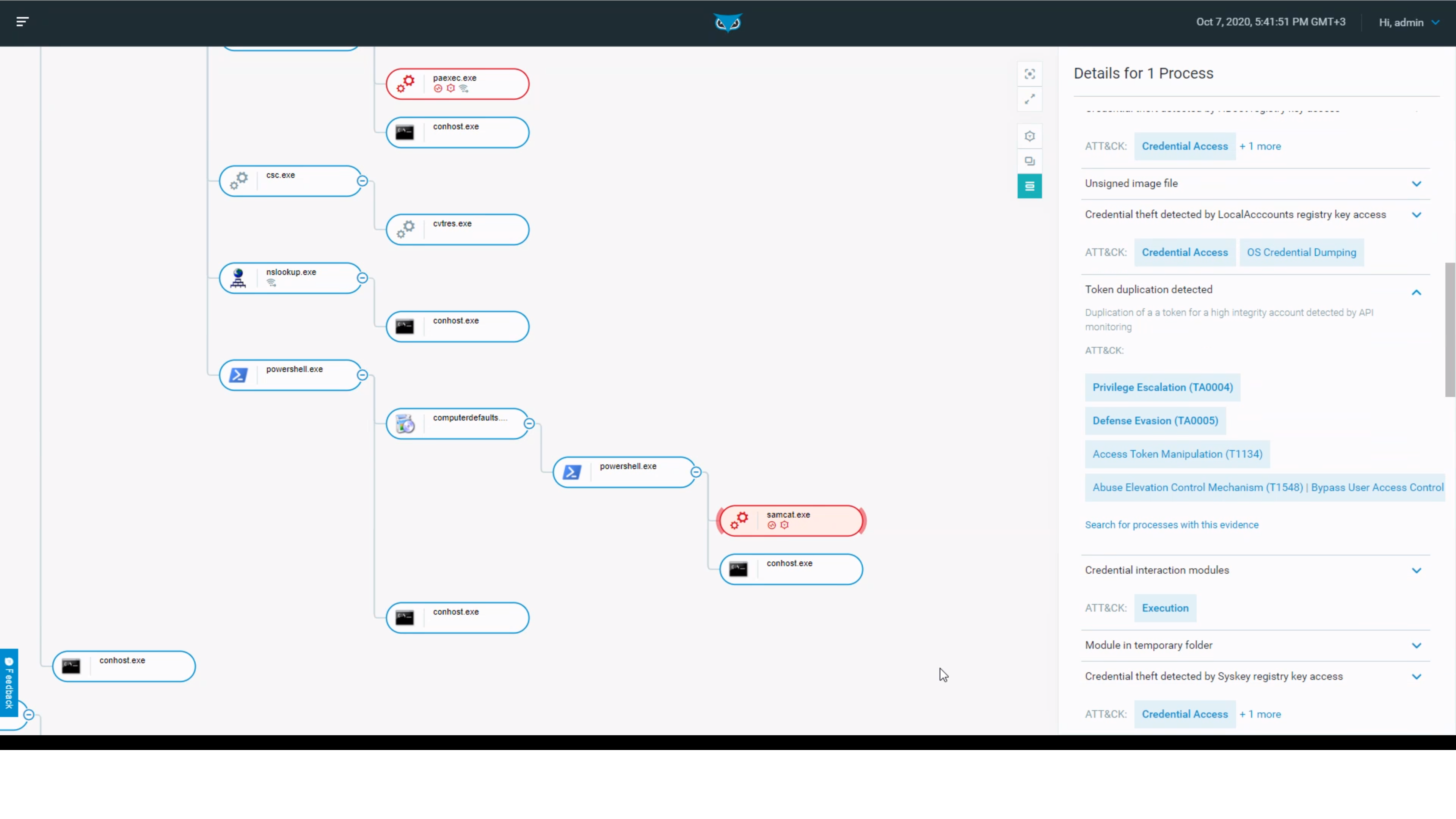
Task: Open Search for processes with this evidence
Action: (1172, 525)
